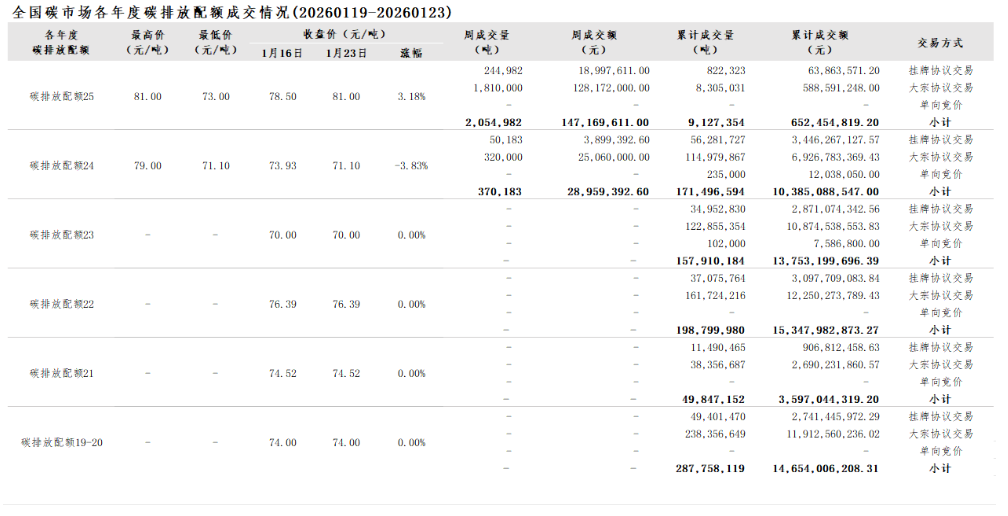This screenshot has height=516, width=1008.
Task: Click the -3.83% 涨幅 value
Action: (409, 166)
